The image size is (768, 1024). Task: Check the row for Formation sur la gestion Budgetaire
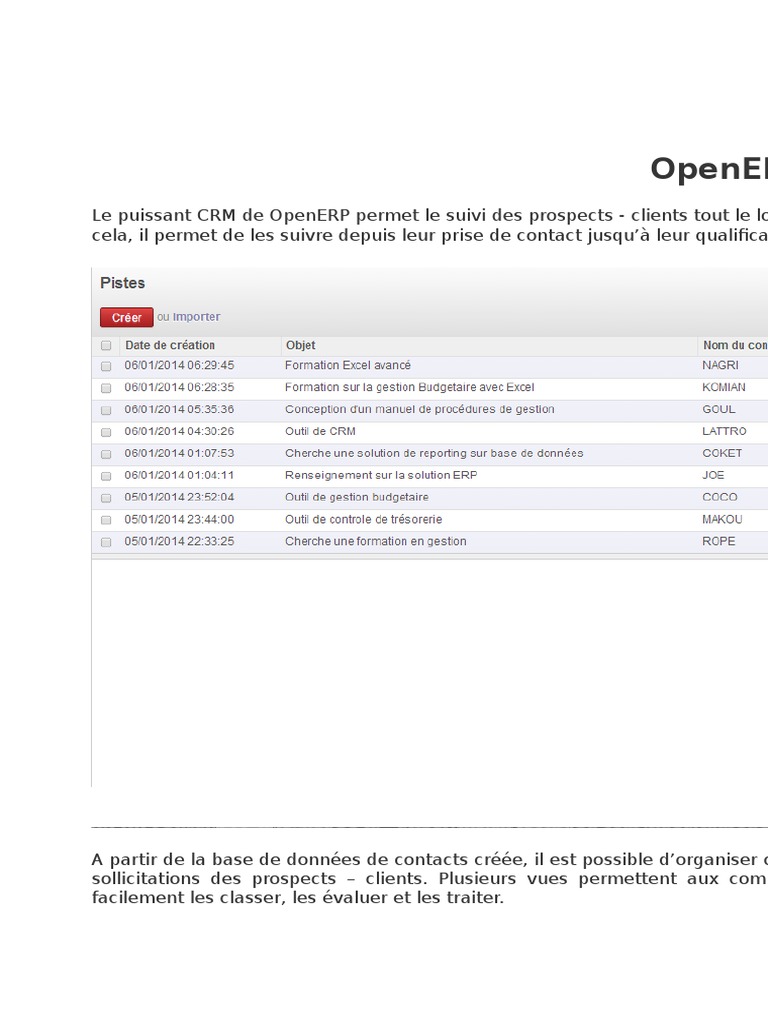tap(106, 388)
